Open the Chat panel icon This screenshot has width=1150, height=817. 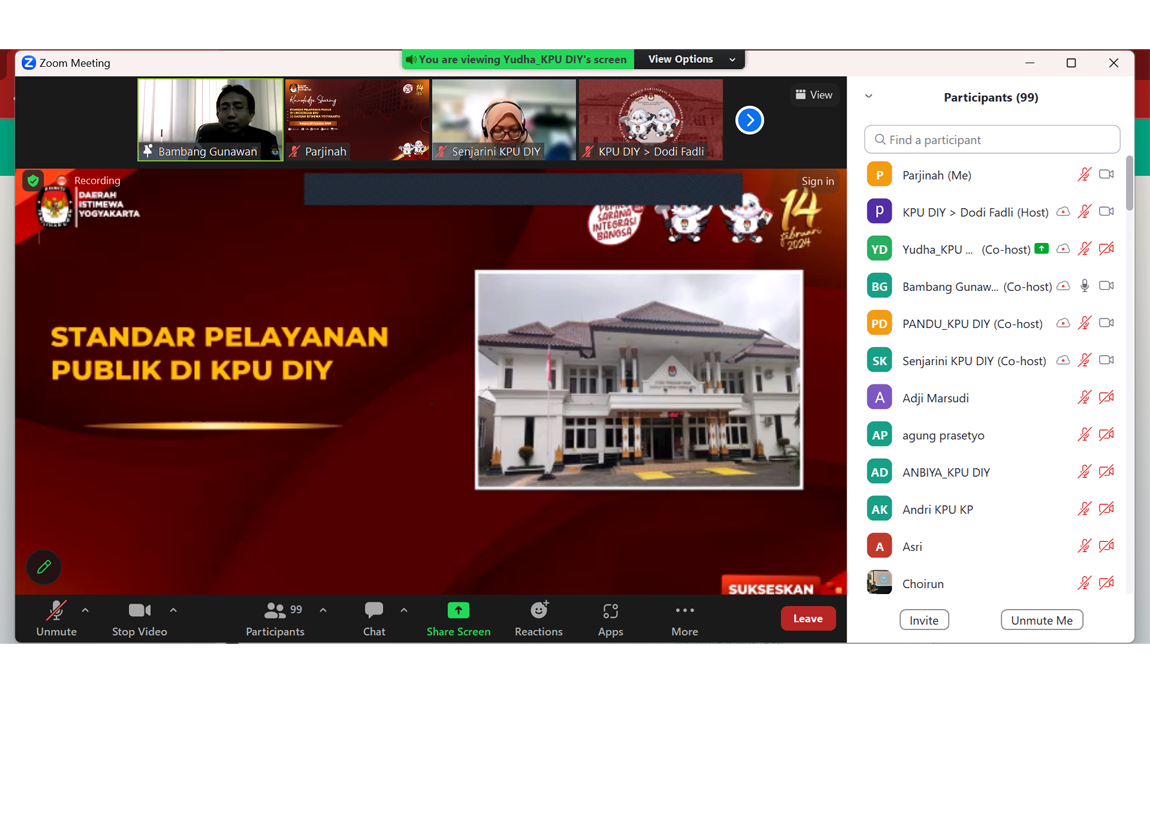pyautogui.click(x=374, y=611)
